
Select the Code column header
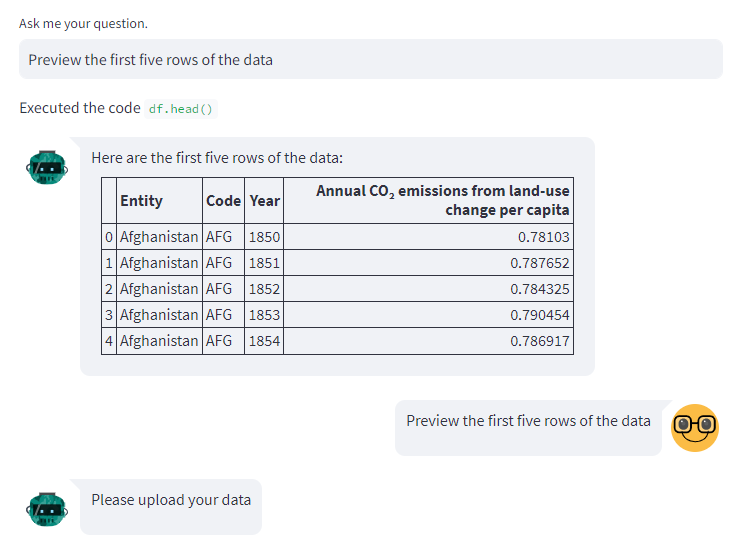[x=223, y=201]
